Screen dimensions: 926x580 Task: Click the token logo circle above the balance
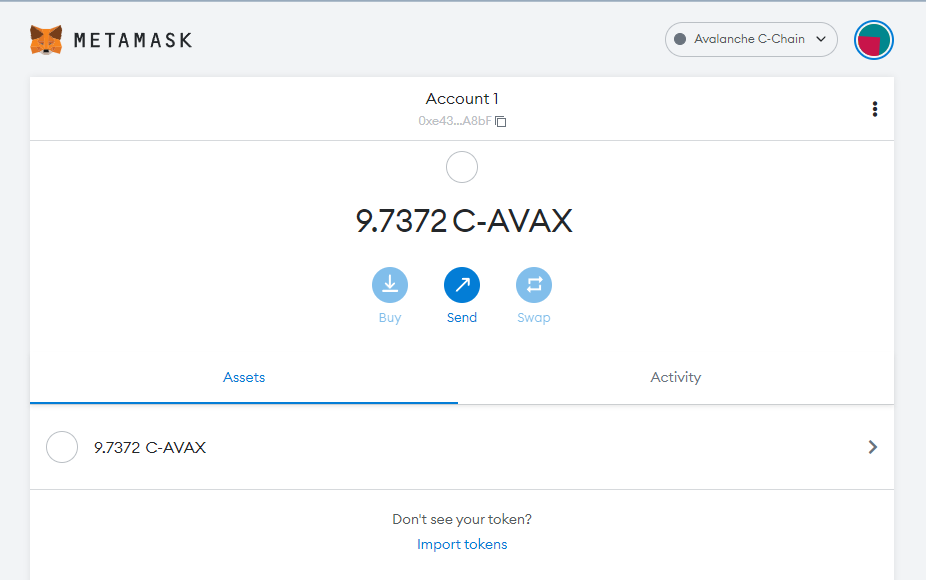pos(462,167)
